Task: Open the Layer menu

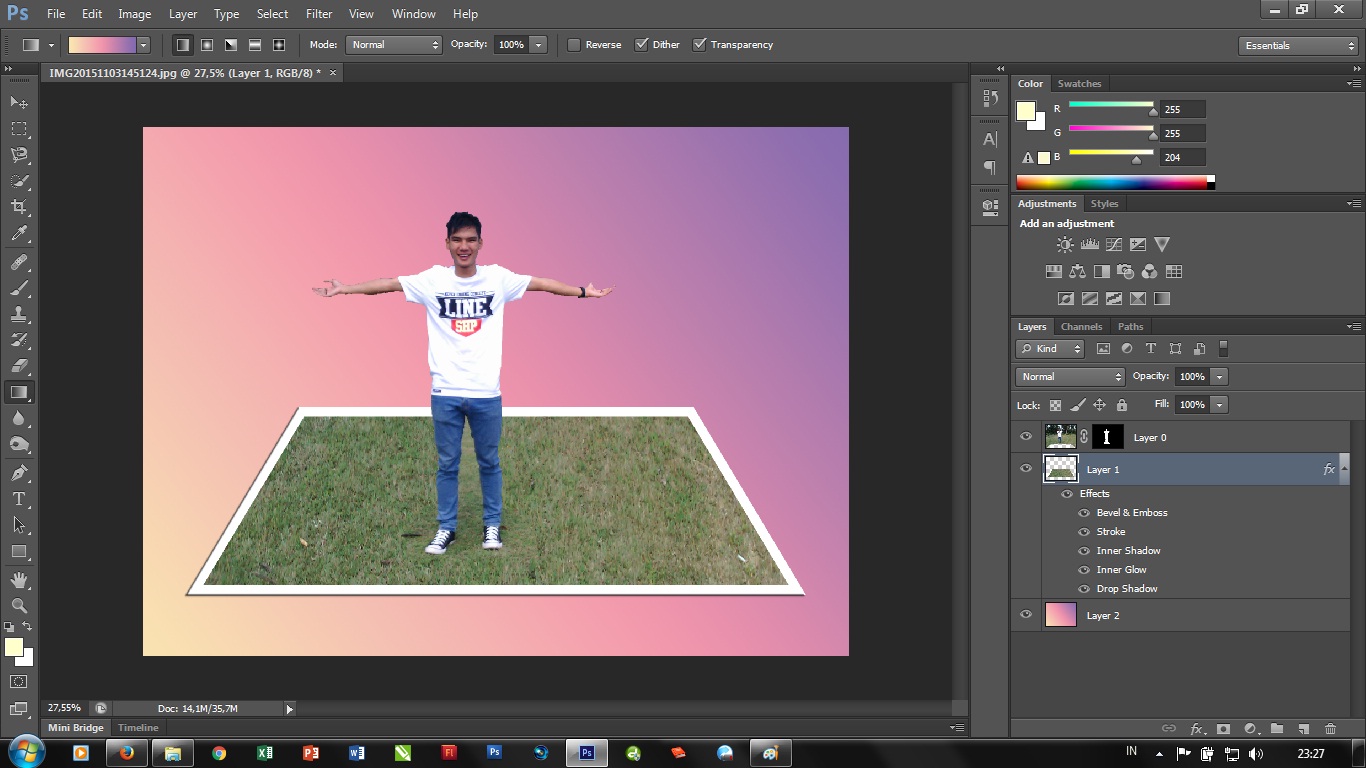Action: coord(183,14)
